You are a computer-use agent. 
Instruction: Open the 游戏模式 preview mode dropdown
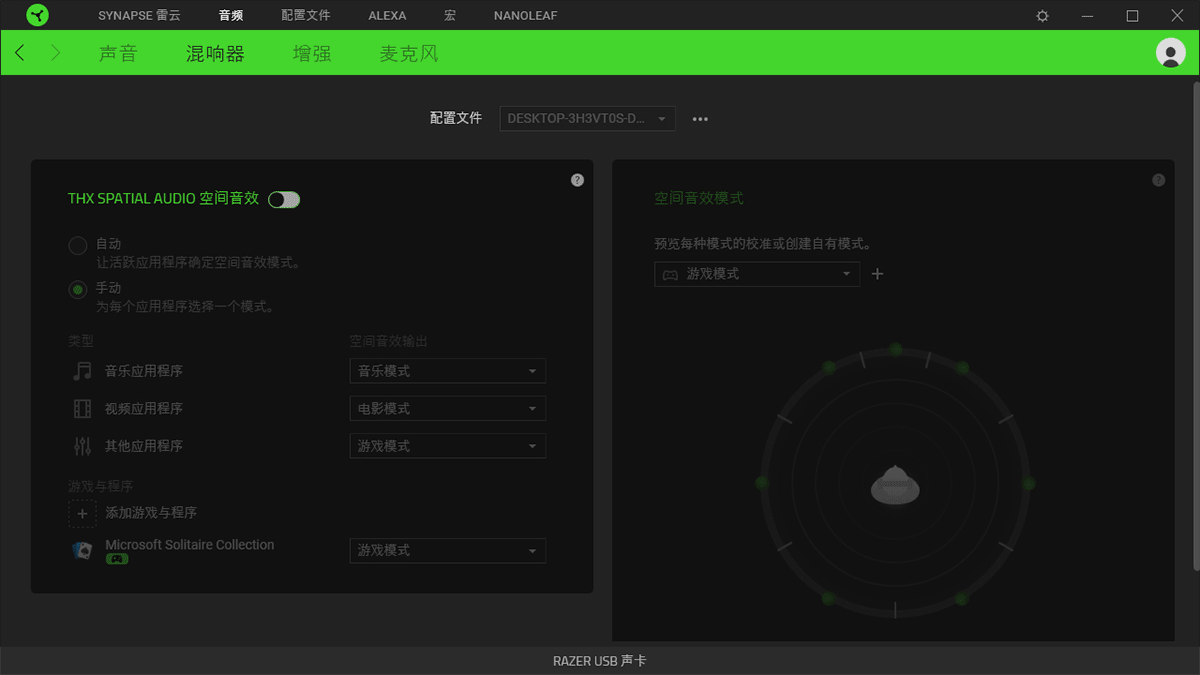click(x=757, y=274)
